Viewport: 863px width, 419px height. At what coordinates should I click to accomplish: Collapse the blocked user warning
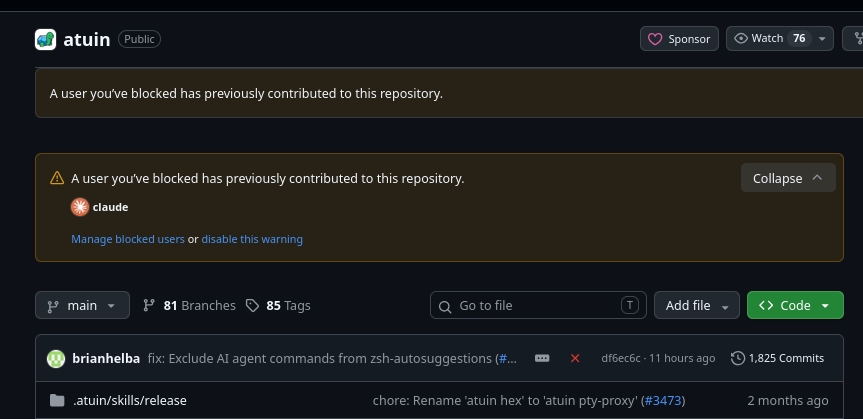788,178
